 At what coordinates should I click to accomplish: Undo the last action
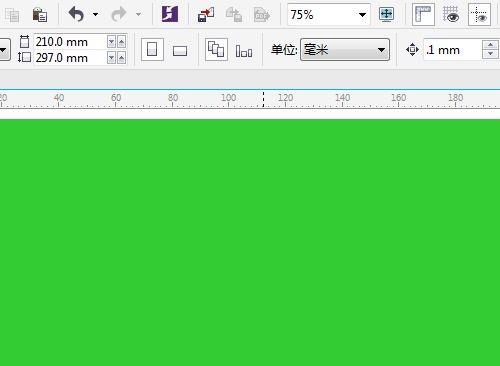click(76, 14)
